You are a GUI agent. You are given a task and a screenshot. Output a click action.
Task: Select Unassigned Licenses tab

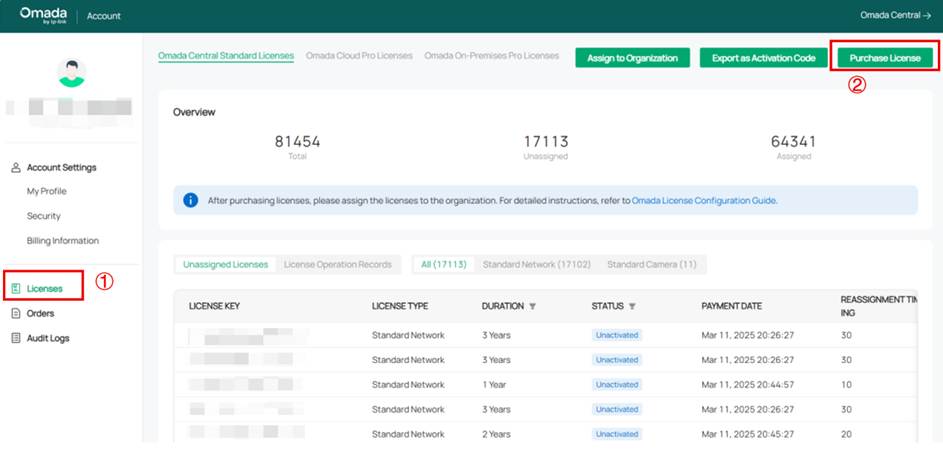click(x=226, y=264)
